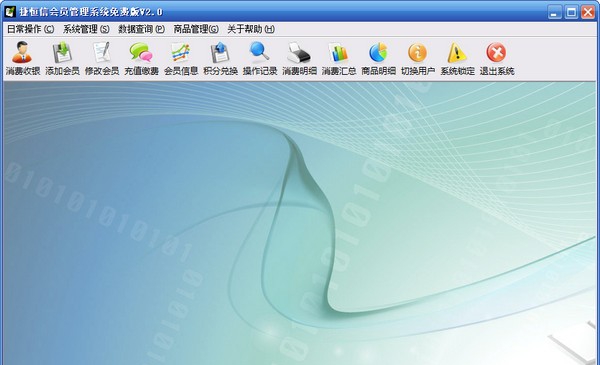The image size is (600, 365).
Task: Click the 积分兑换 points exchange icon
Action: [220, 58]
